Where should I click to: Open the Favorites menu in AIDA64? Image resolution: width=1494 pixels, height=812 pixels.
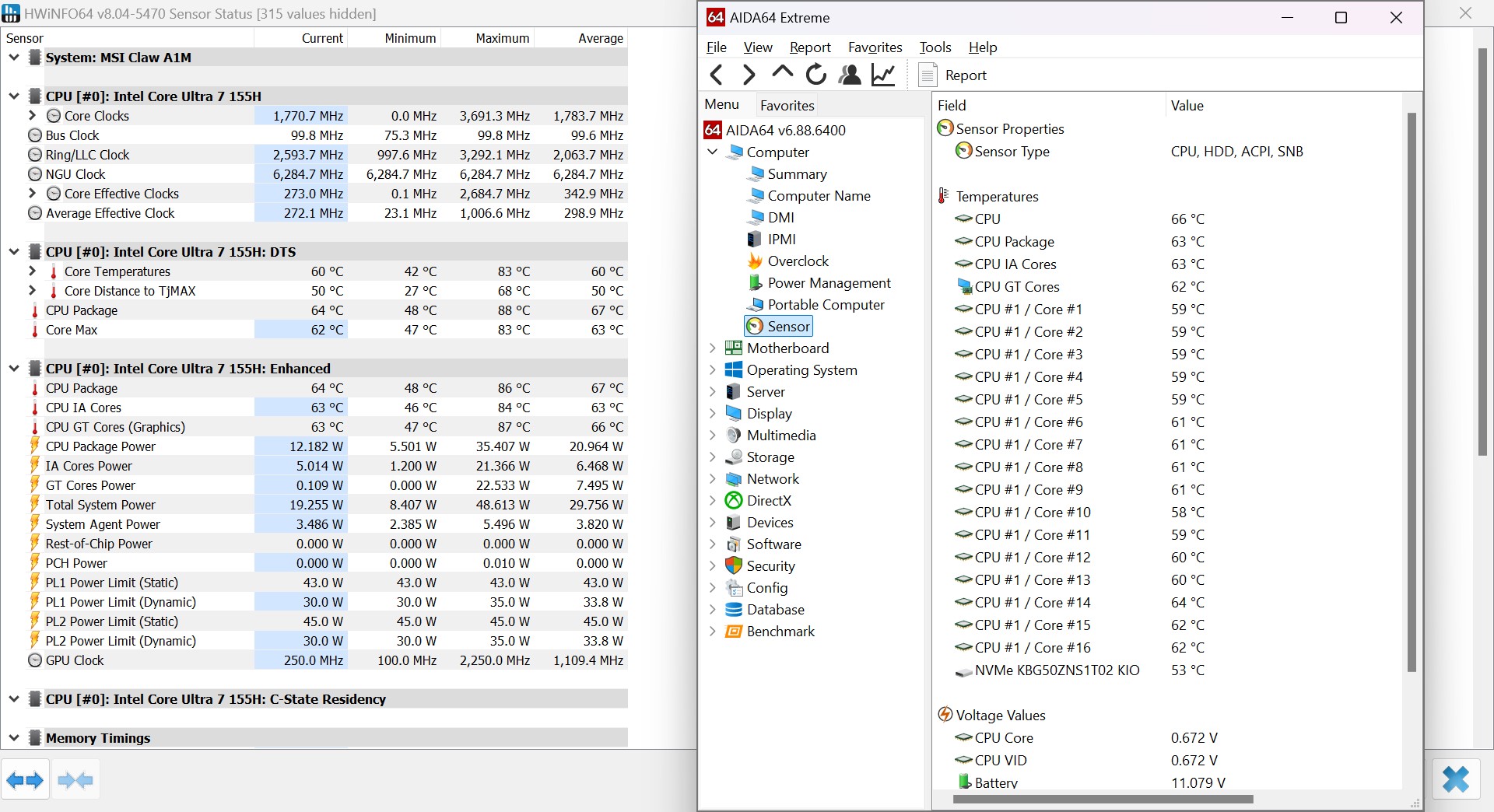point(875,47)
